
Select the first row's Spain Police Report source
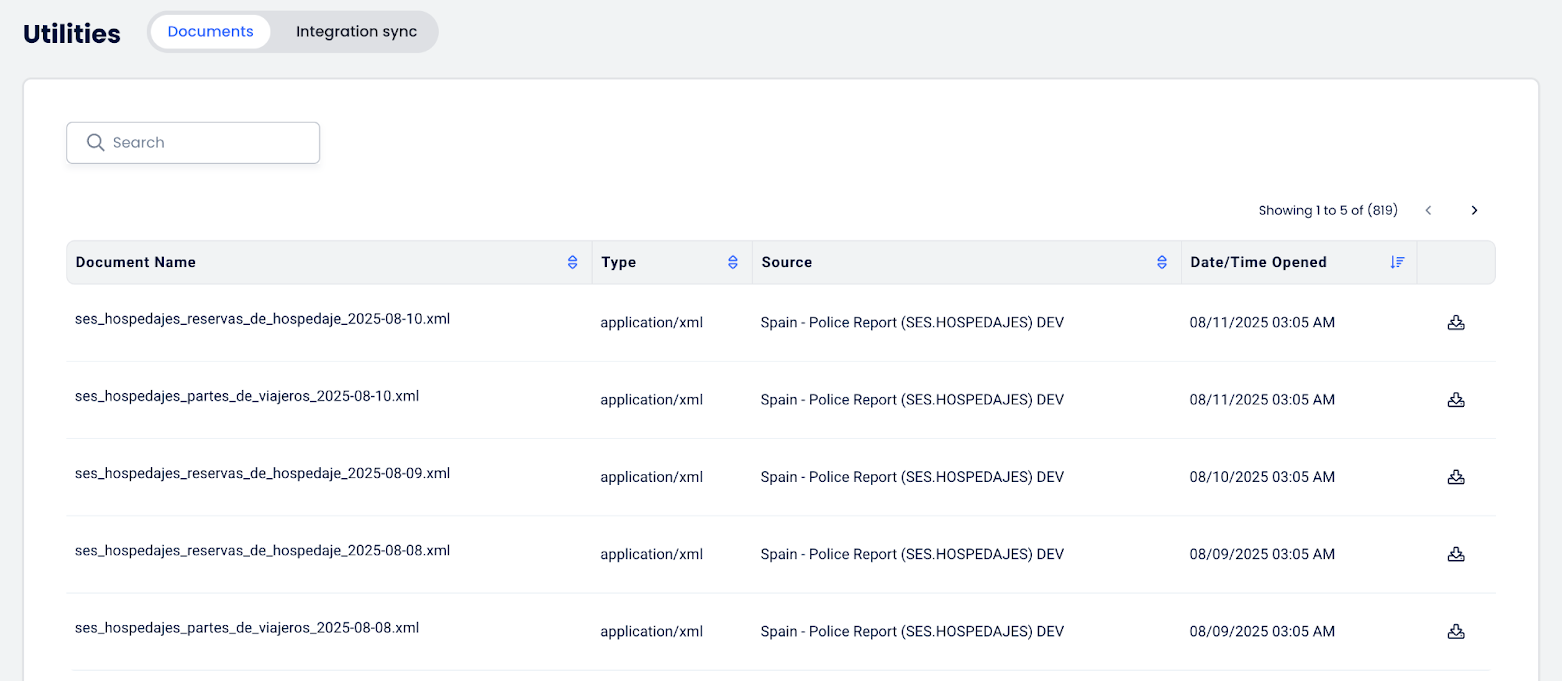tap(911, 323)
